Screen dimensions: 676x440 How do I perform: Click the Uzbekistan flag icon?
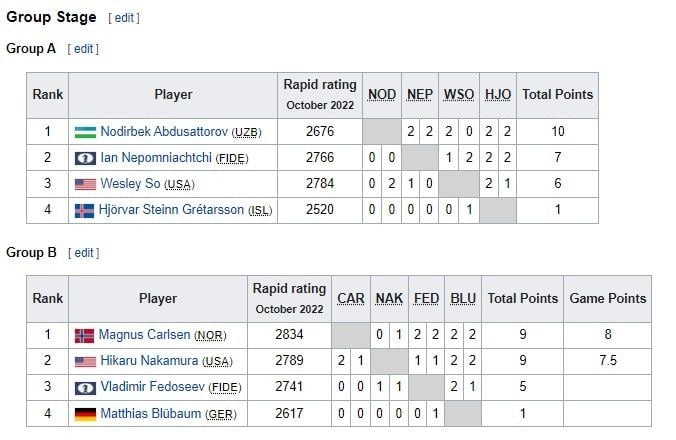85,132
